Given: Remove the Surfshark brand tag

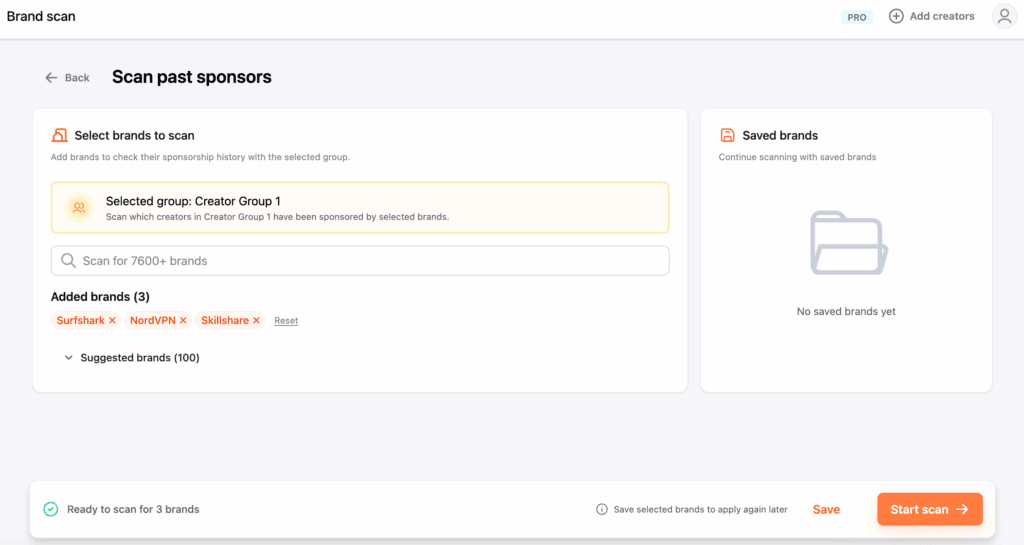Looking at the screenshot, I should 113,321.
